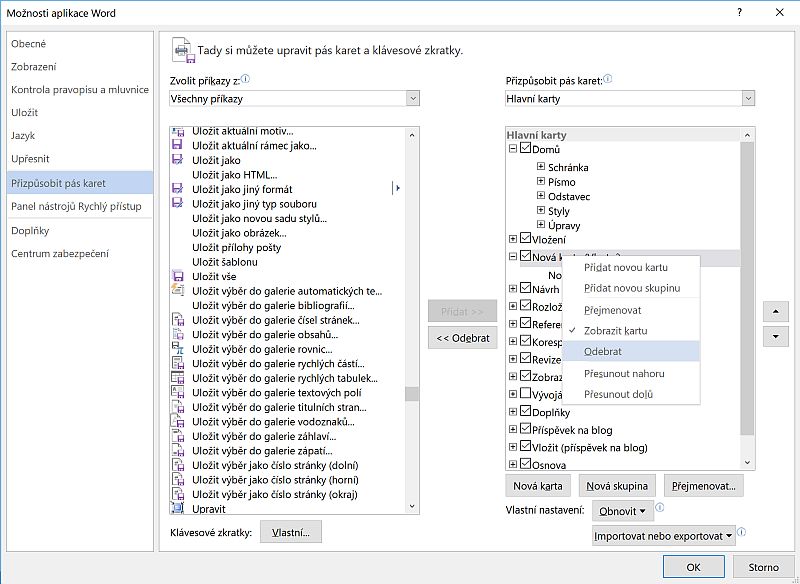Click icon of Uložit výběr do galerie rovnic

(178, 348)
